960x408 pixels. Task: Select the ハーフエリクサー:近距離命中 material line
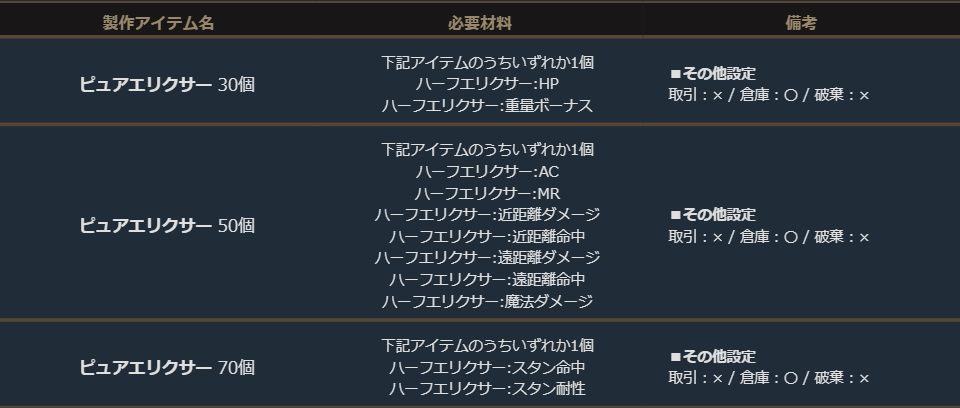[487, 237]
